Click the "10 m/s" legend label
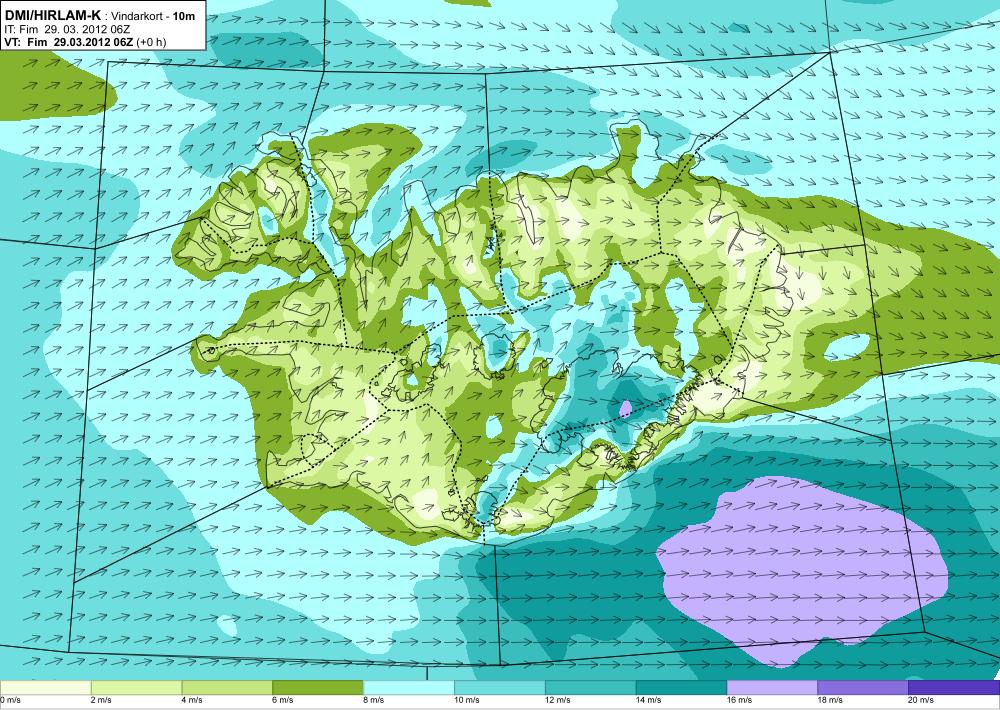 click(467, 700)
